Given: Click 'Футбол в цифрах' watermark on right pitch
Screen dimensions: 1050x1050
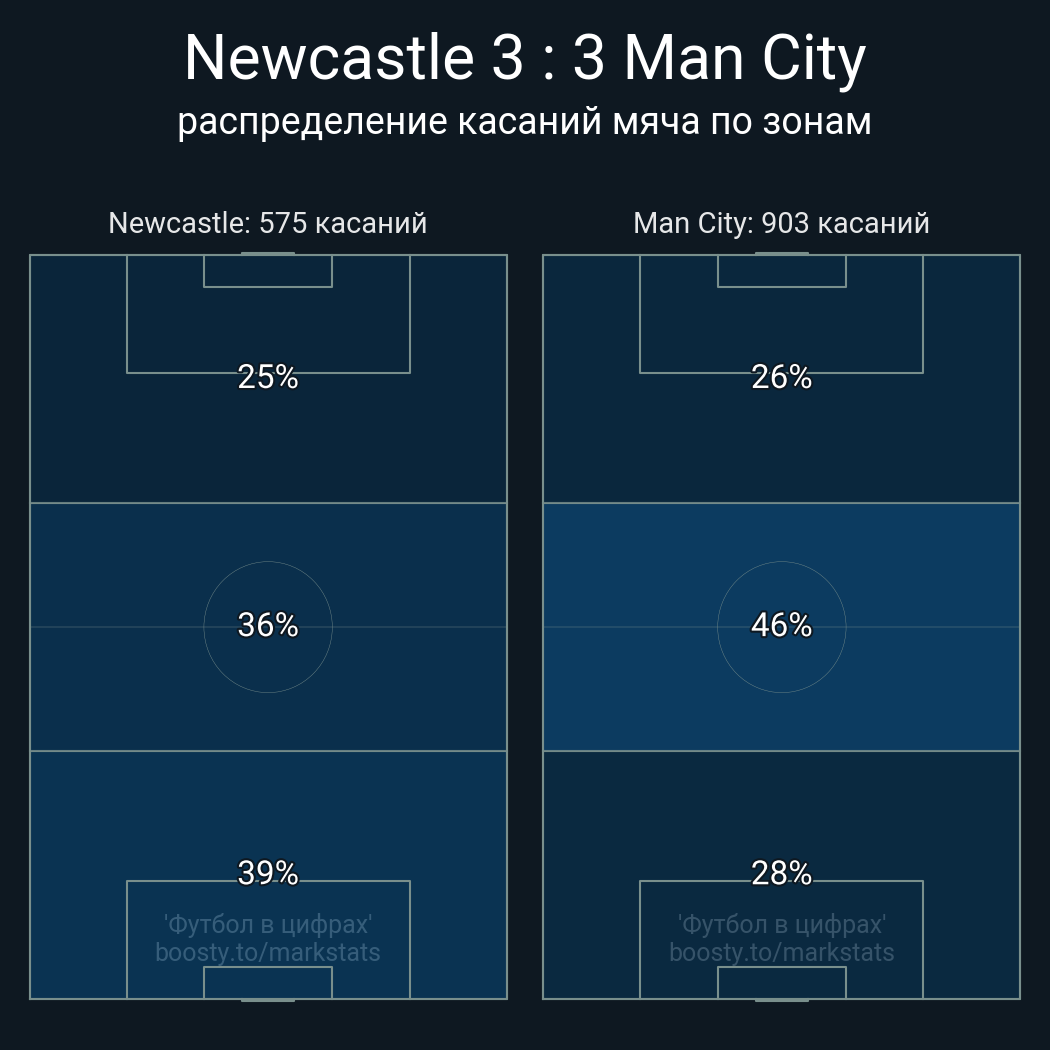Looking at the screenshot, I should pyautogui.click(x=781, y=925).
